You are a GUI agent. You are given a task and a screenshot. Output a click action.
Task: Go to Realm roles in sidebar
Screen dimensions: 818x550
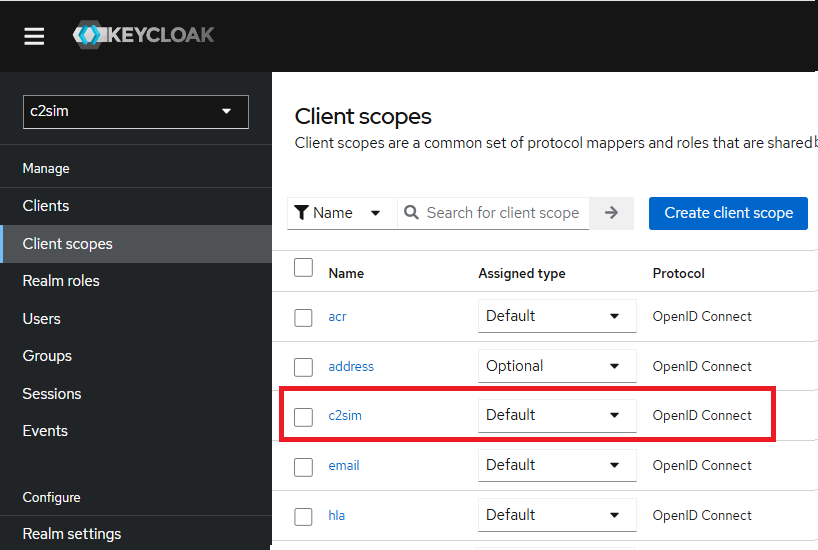pyautogui.click(x=61, y=281)
